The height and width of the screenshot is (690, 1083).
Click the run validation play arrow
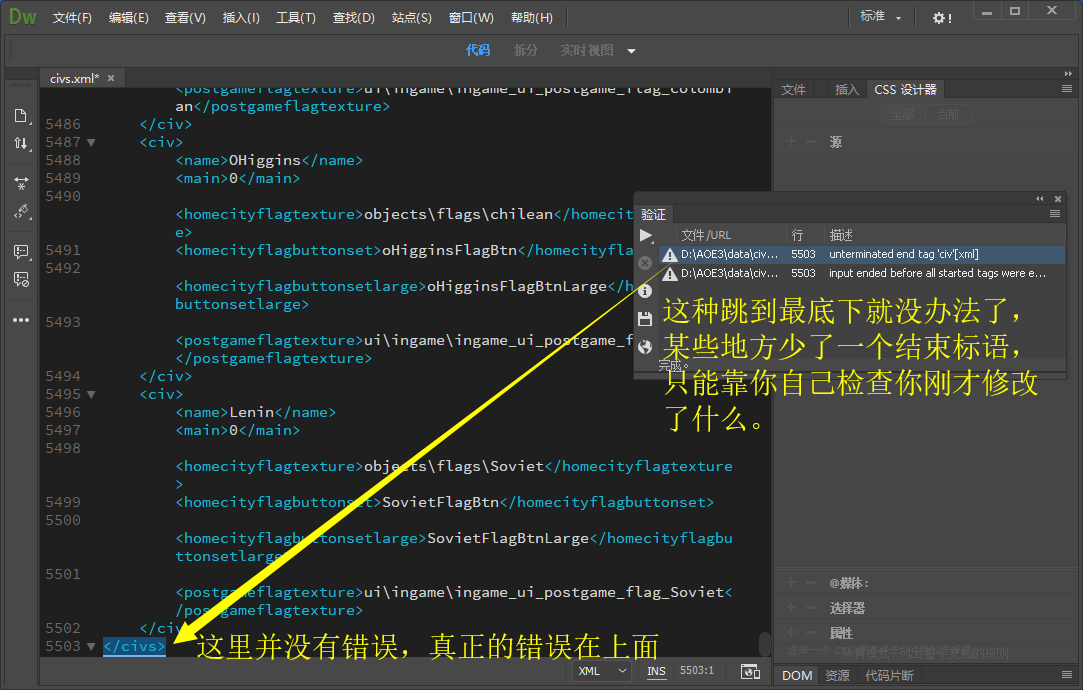tap(646, 236)
